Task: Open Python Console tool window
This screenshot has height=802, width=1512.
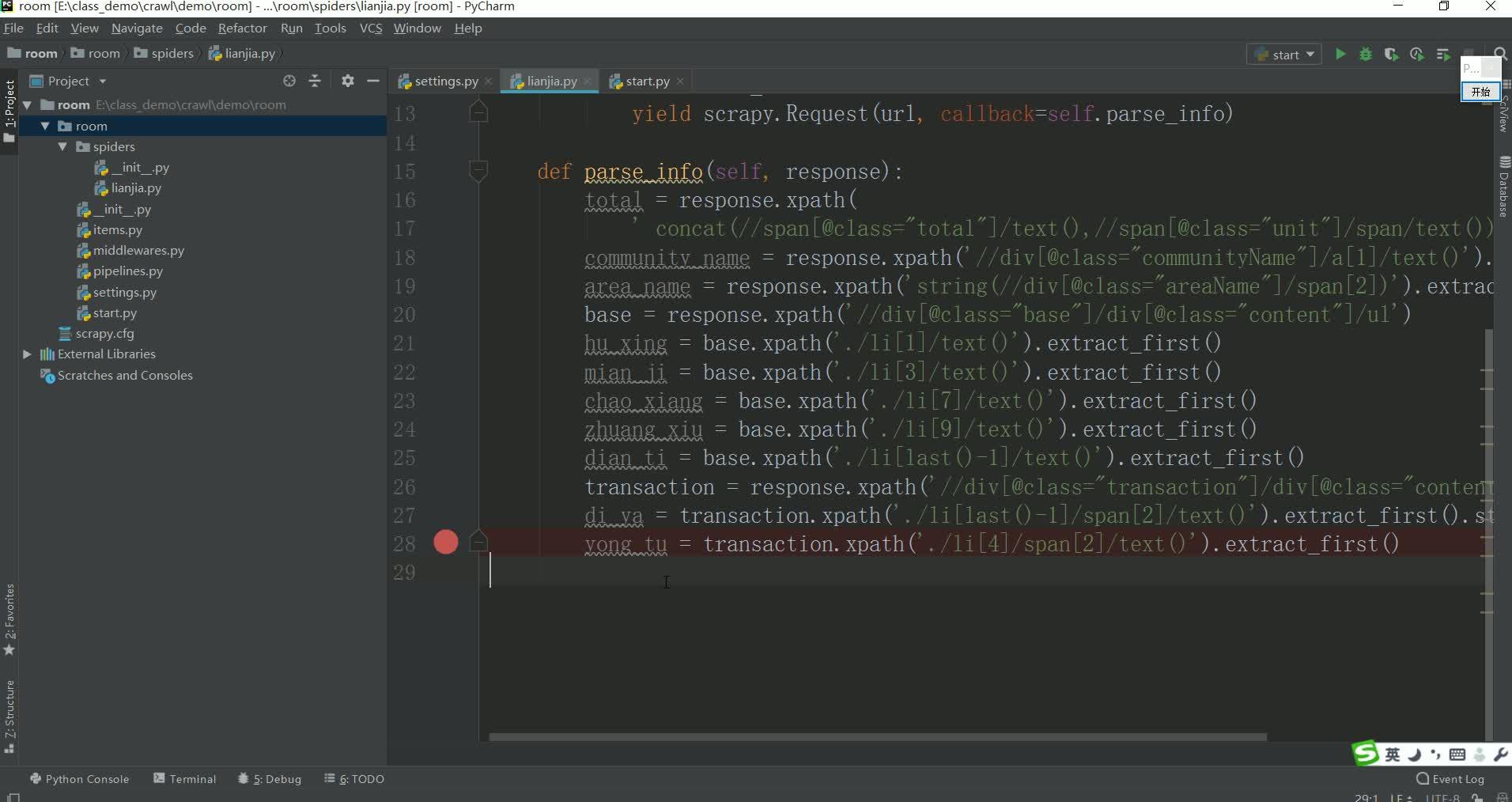Action: pyautogui.click(x=79, y=779)
